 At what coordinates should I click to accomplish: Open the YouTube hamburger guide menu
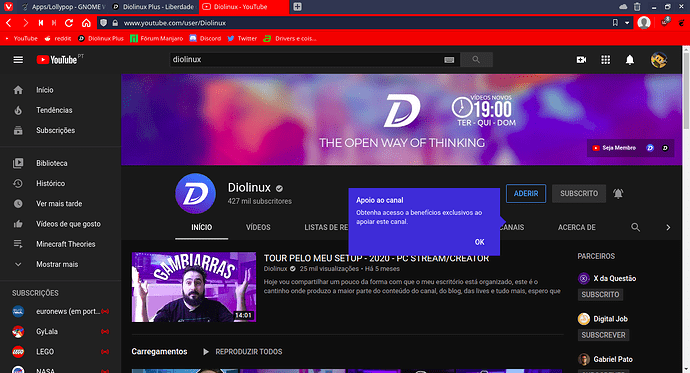click(18, 59)
